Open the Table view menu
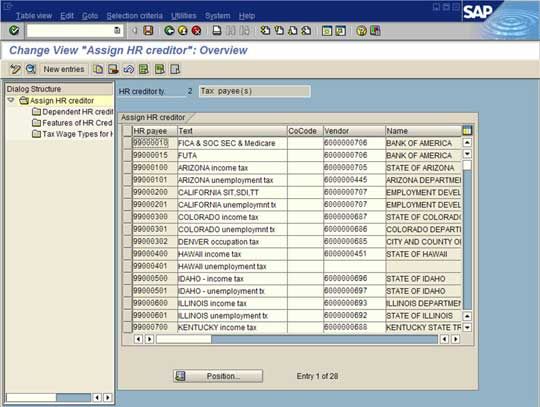 tap(34, 16)
